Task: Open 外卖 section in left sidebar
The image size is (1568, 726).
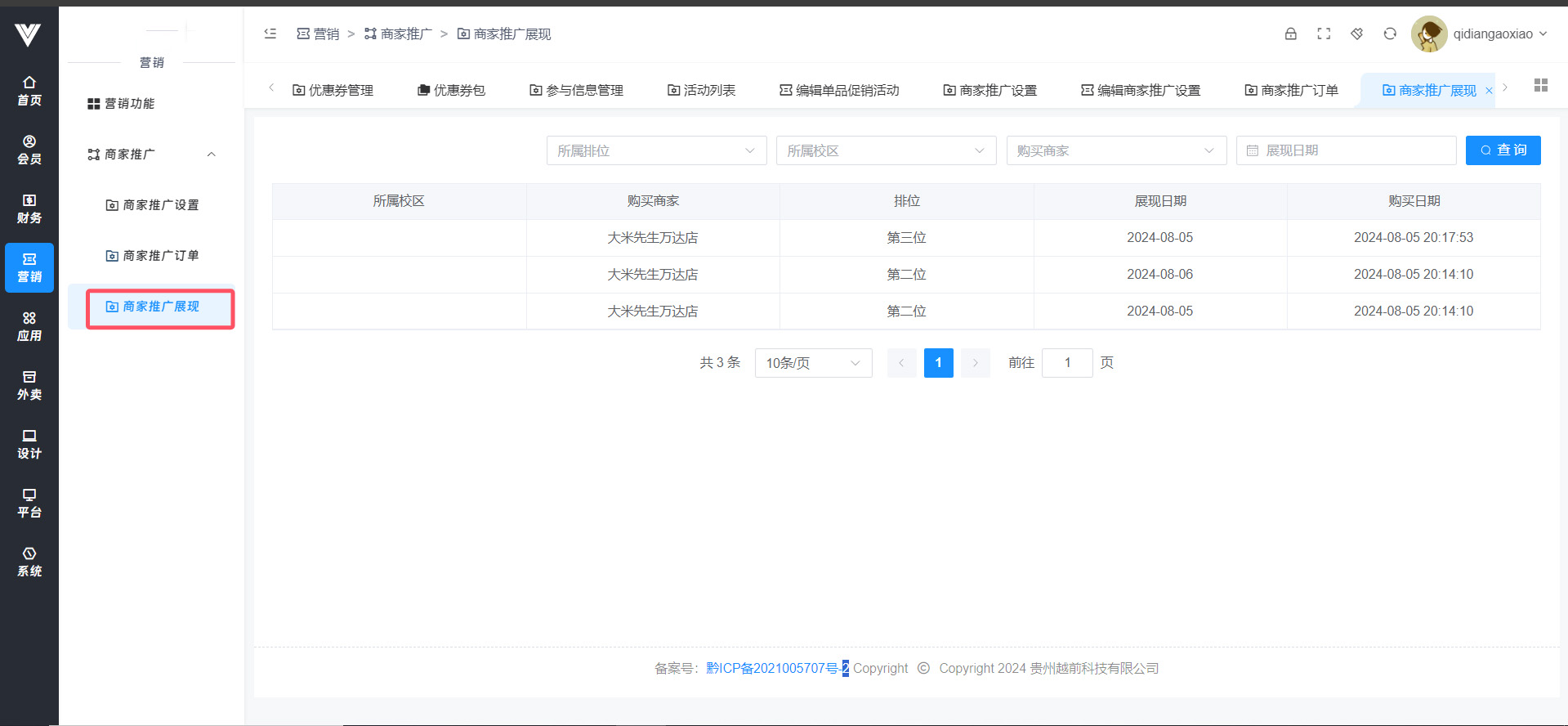Action: pyautogui.click(x=29, y=385)
